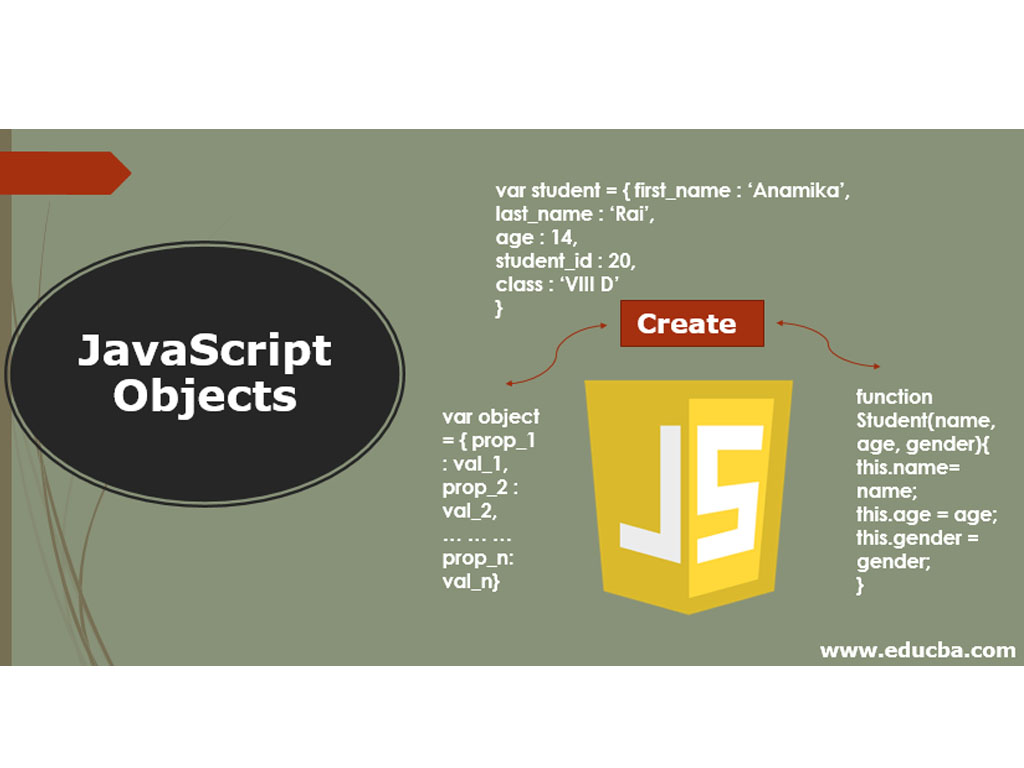This screenshot has width=1024, height=768.
Task: Click the "var student" code line
Action: (x=672, y=190)
